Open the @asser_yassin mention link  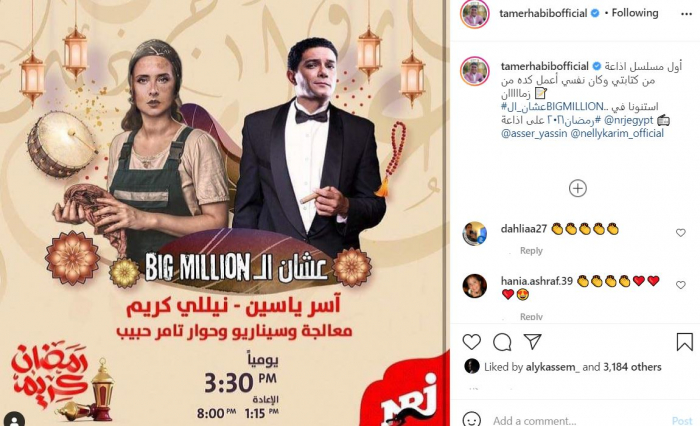(x=534, y=133)
